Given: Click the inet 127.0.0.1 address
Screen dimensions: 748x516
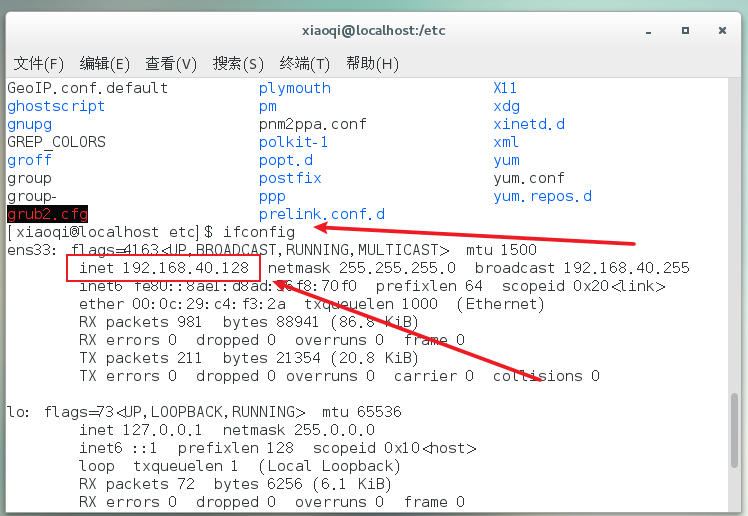Looking at the screenshot, I should [x=140, y=430].
